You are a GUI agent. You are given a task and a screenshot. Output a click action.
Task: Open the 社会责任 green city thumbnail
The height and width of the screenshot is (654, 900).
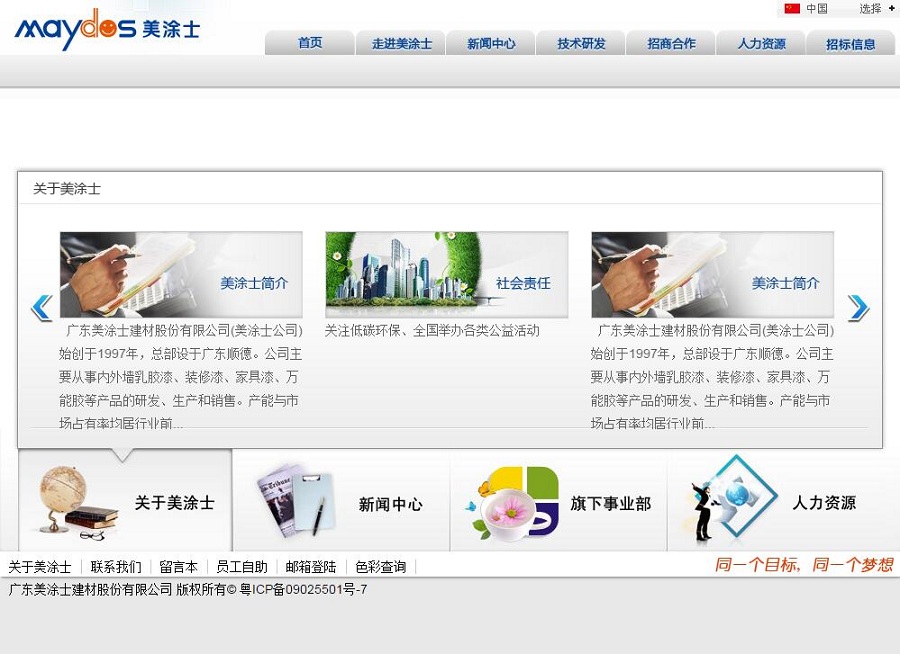pyautogui.click(x=447, y=274)
